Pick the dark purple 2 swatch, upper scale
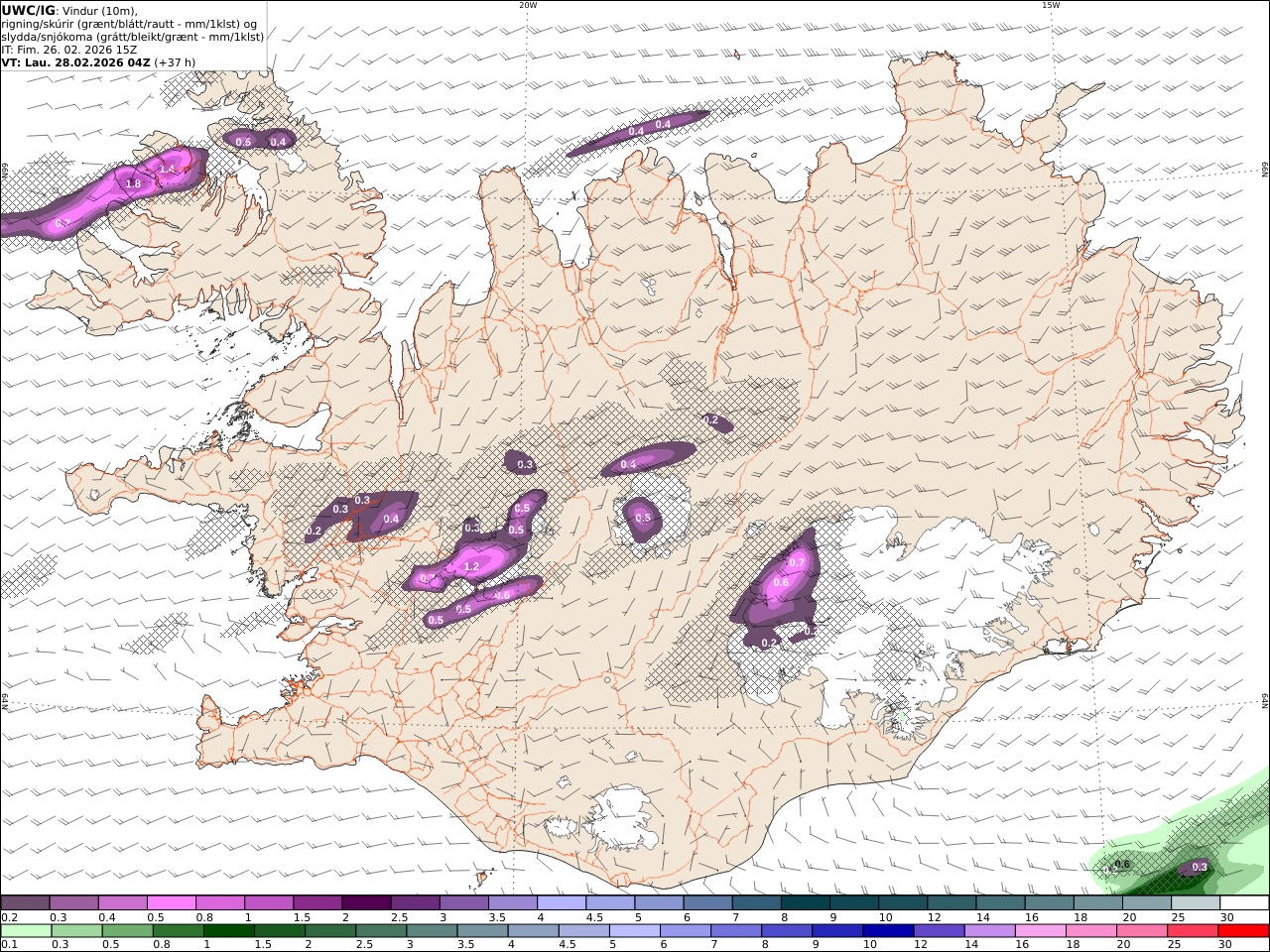Viewport: 1270px width, 952px height. pyautogui.click(x=365, y=902)
